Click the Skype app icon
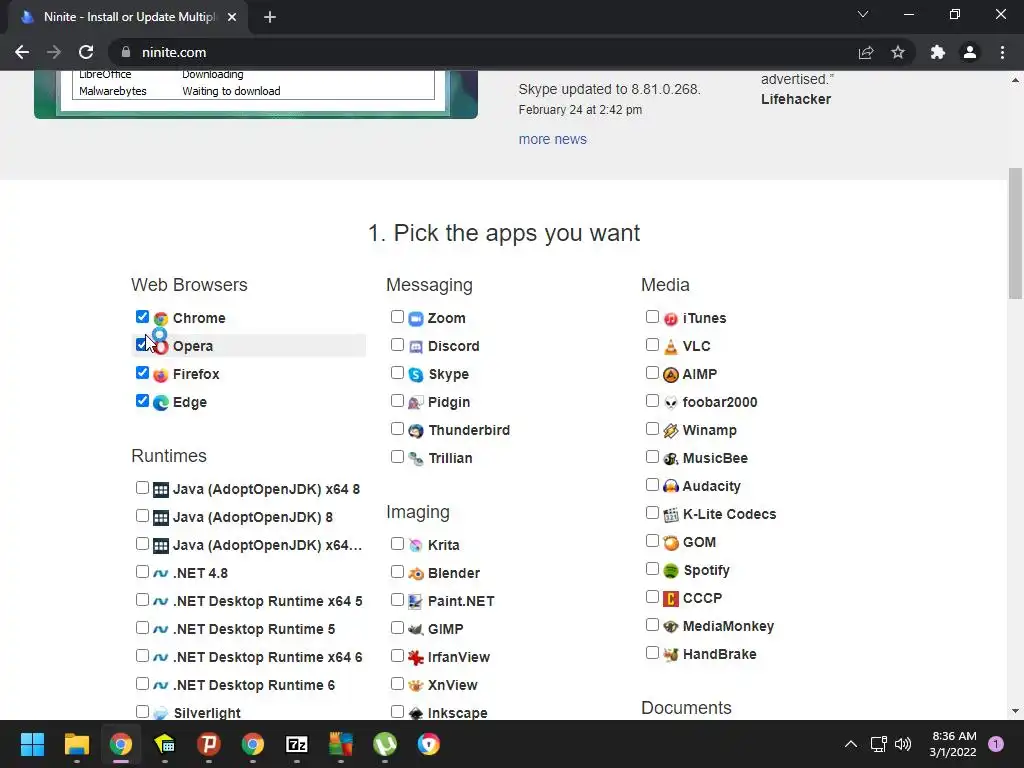The image size is (1024, 768). click(x=416, y=375)
